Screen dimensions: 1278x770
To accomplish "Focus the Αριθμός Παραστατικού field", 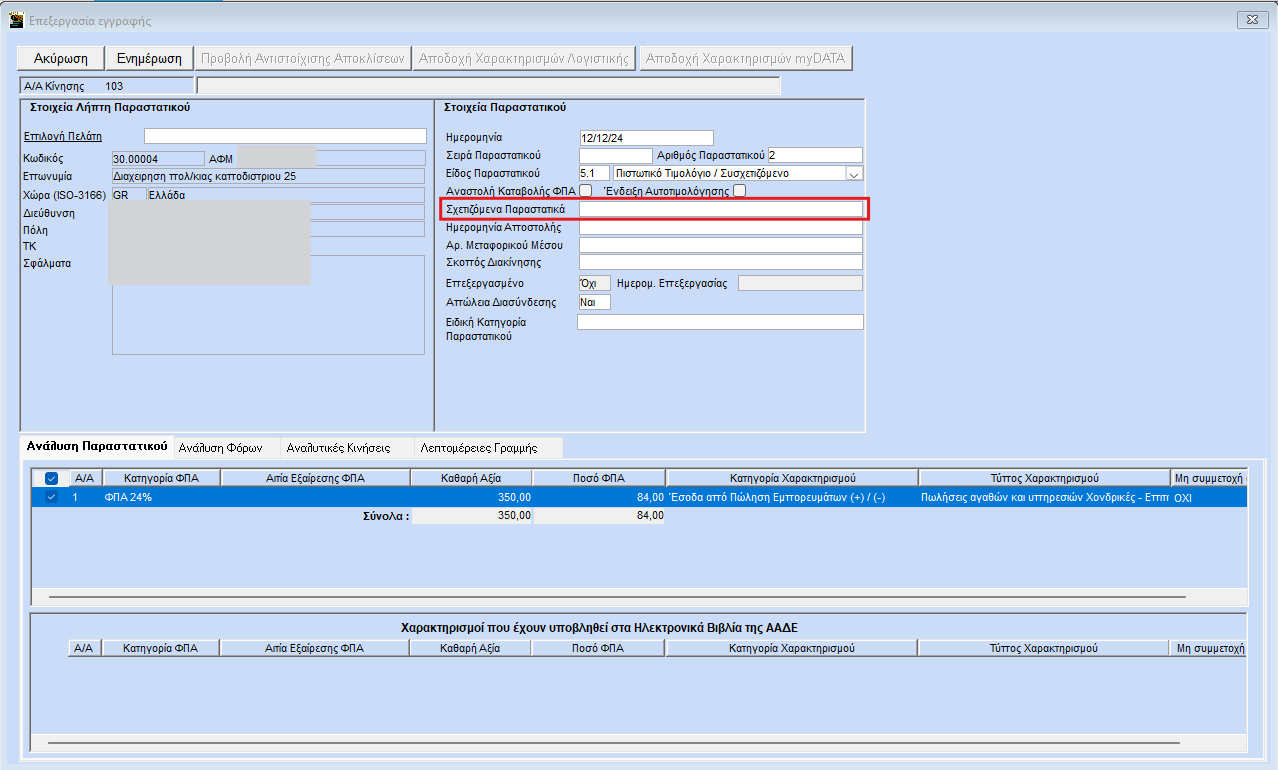I will 814,155.
